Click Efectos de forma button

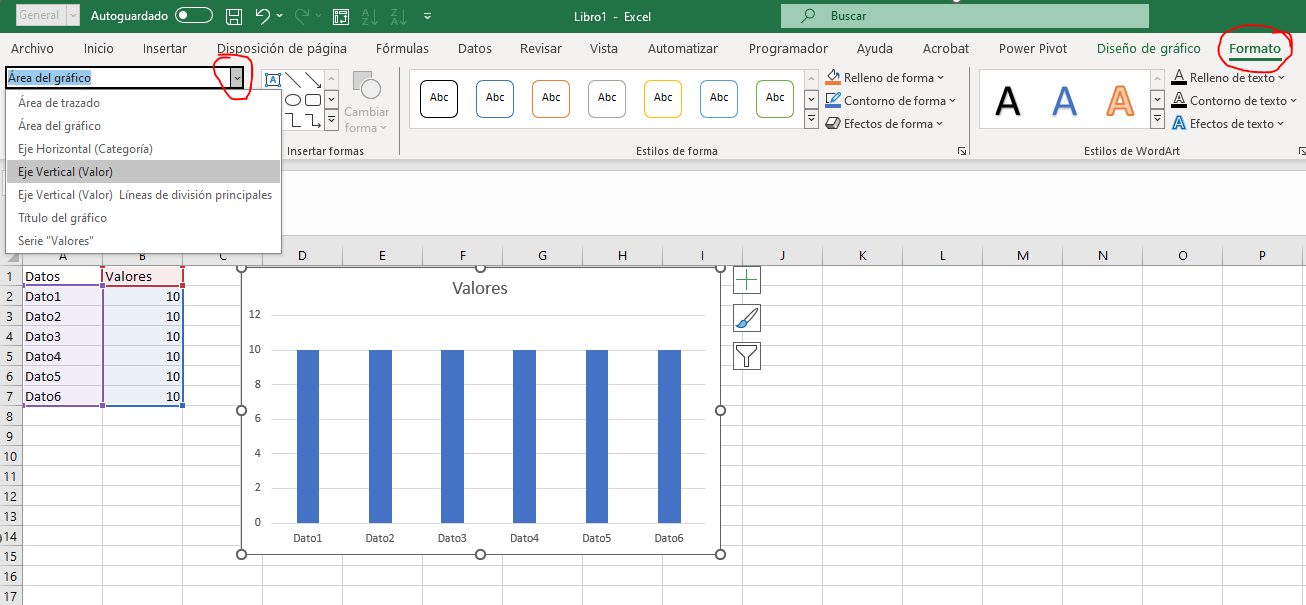[x=885, y=123]
